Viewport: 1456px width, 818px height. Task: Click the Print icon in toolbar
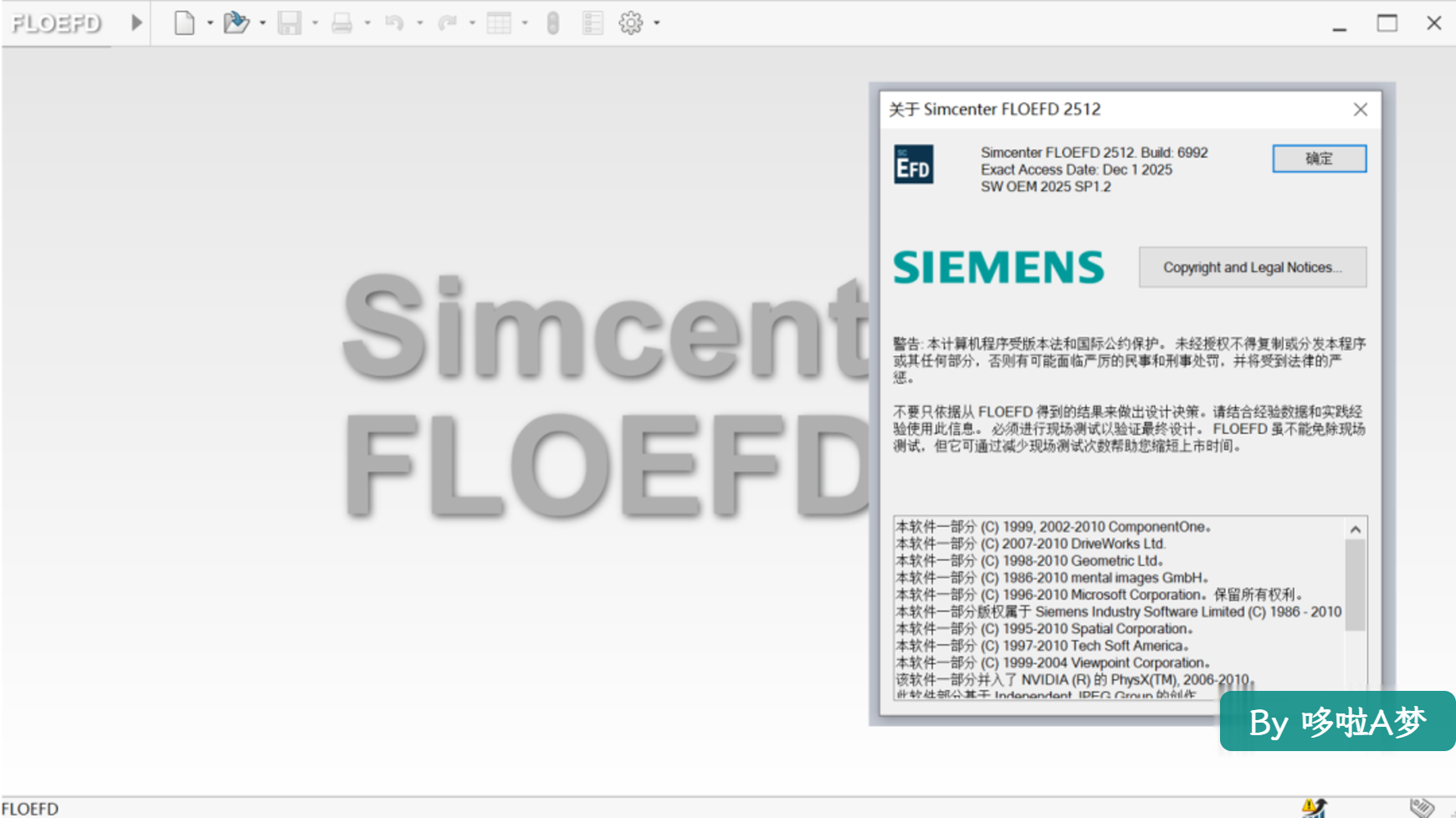[x=341, y=23]
